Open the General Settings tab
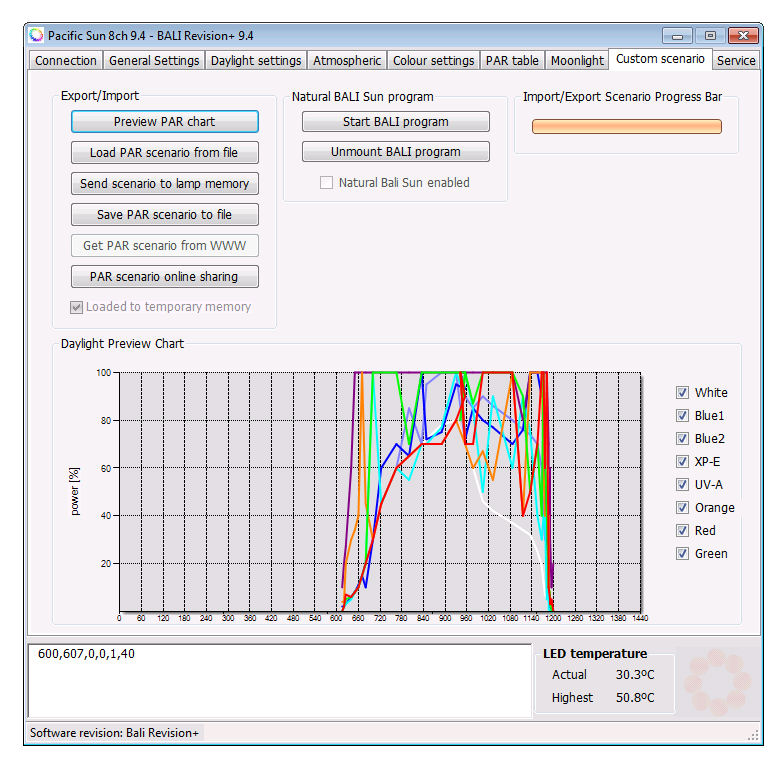The width and height of the screenshot is (784, 769). coord(154,61)
